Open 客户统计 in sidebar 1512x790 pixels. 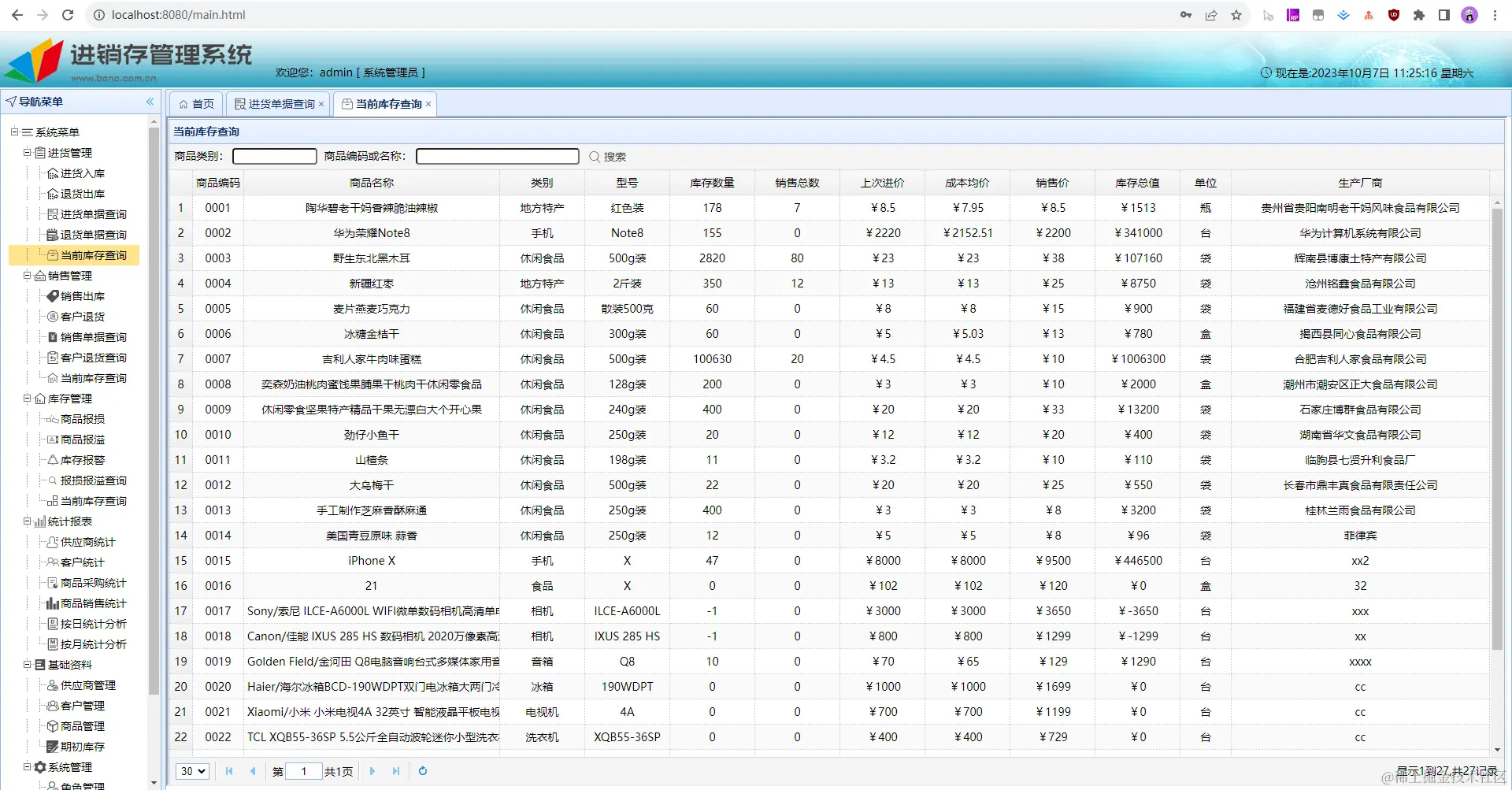(x=83, y=562)
